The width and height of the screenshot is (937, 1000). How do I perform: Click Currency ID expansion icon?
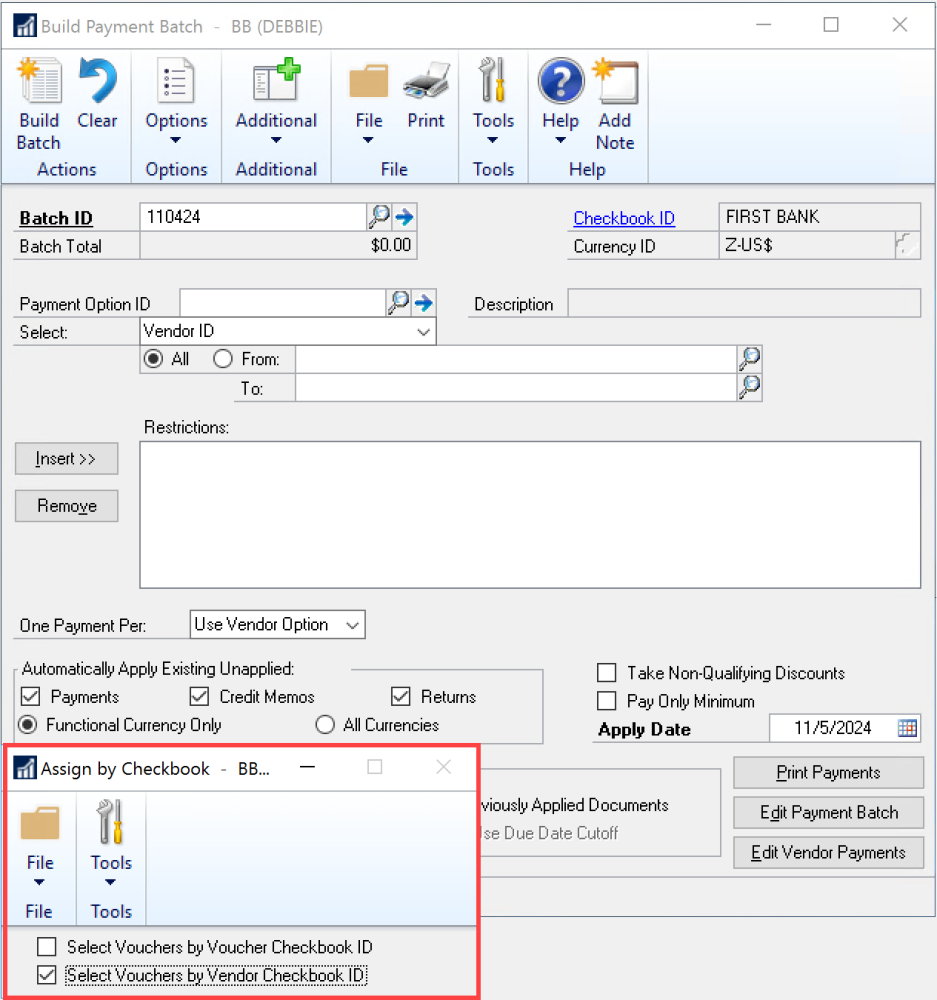tap(907, 245)
